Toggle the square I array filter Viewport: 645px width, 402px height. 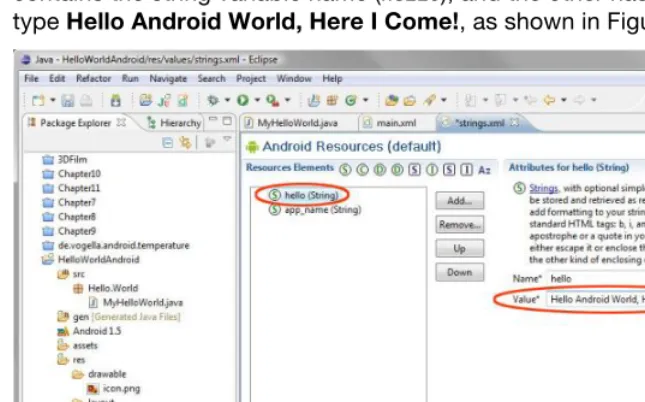466,170
